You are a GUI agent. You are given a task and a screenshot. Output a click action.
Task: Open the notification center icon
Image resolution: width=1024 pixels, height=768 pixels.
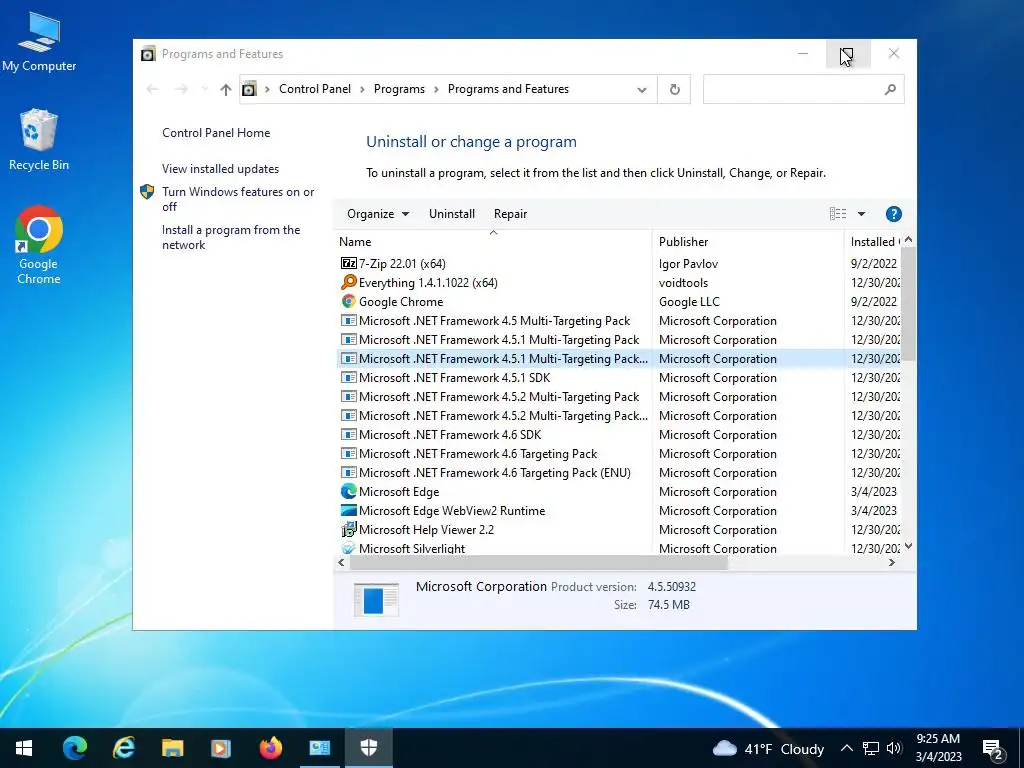coord(993,749)
